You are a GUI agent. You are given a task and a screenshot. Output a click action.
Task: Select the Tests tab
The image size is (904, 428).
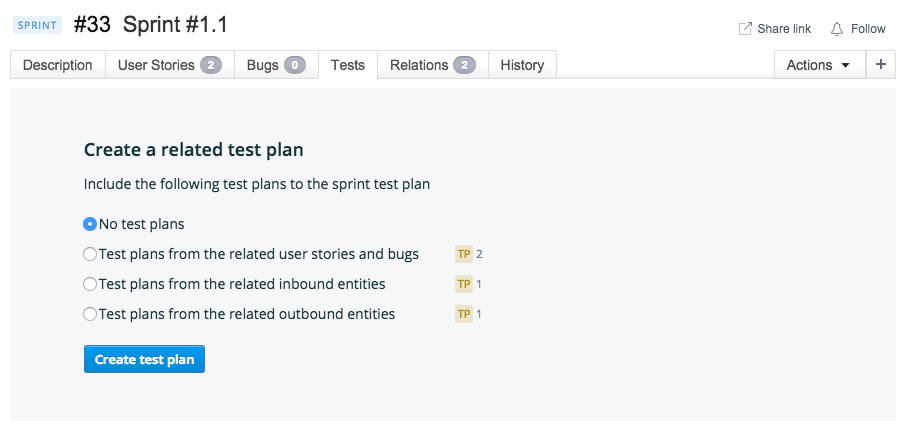[x=348, y=65]
